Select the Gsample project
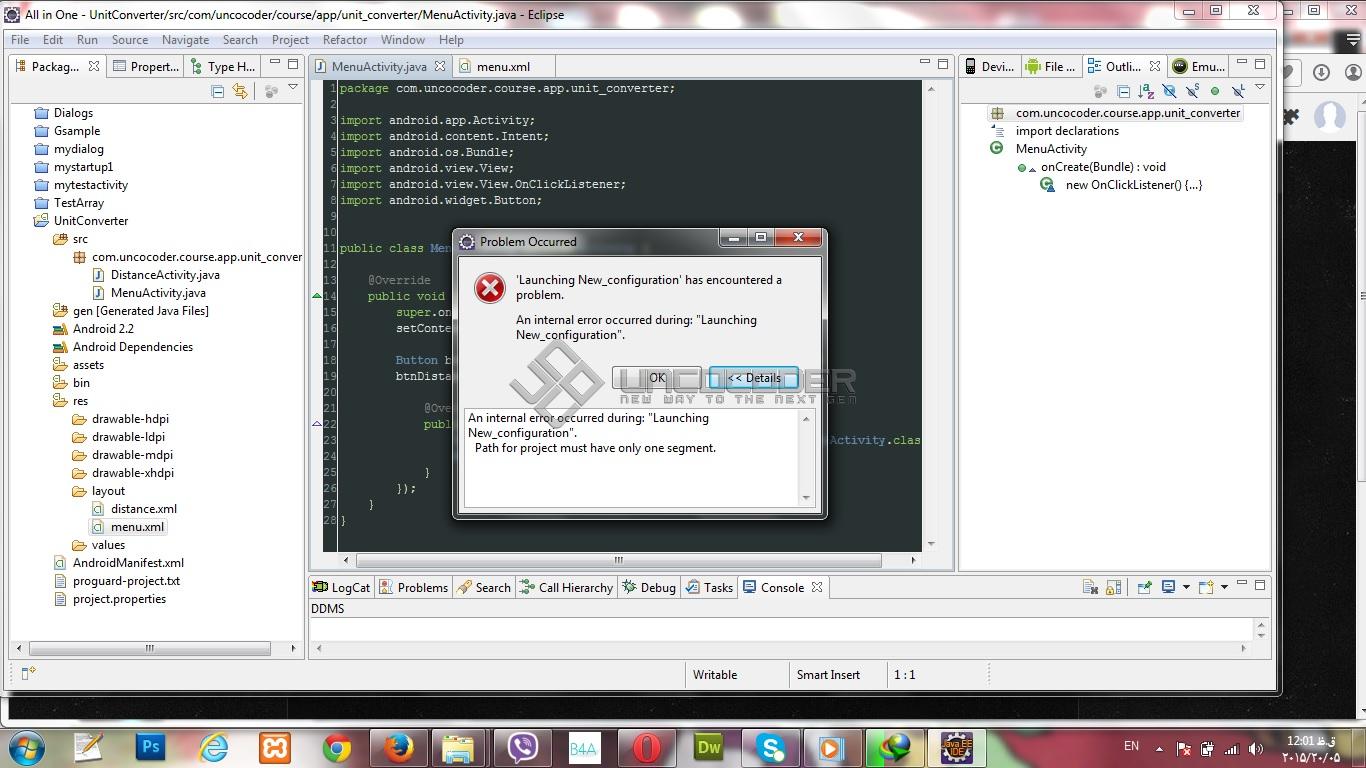The height and width of the screenshot is (768, 1366). [77, 131]
